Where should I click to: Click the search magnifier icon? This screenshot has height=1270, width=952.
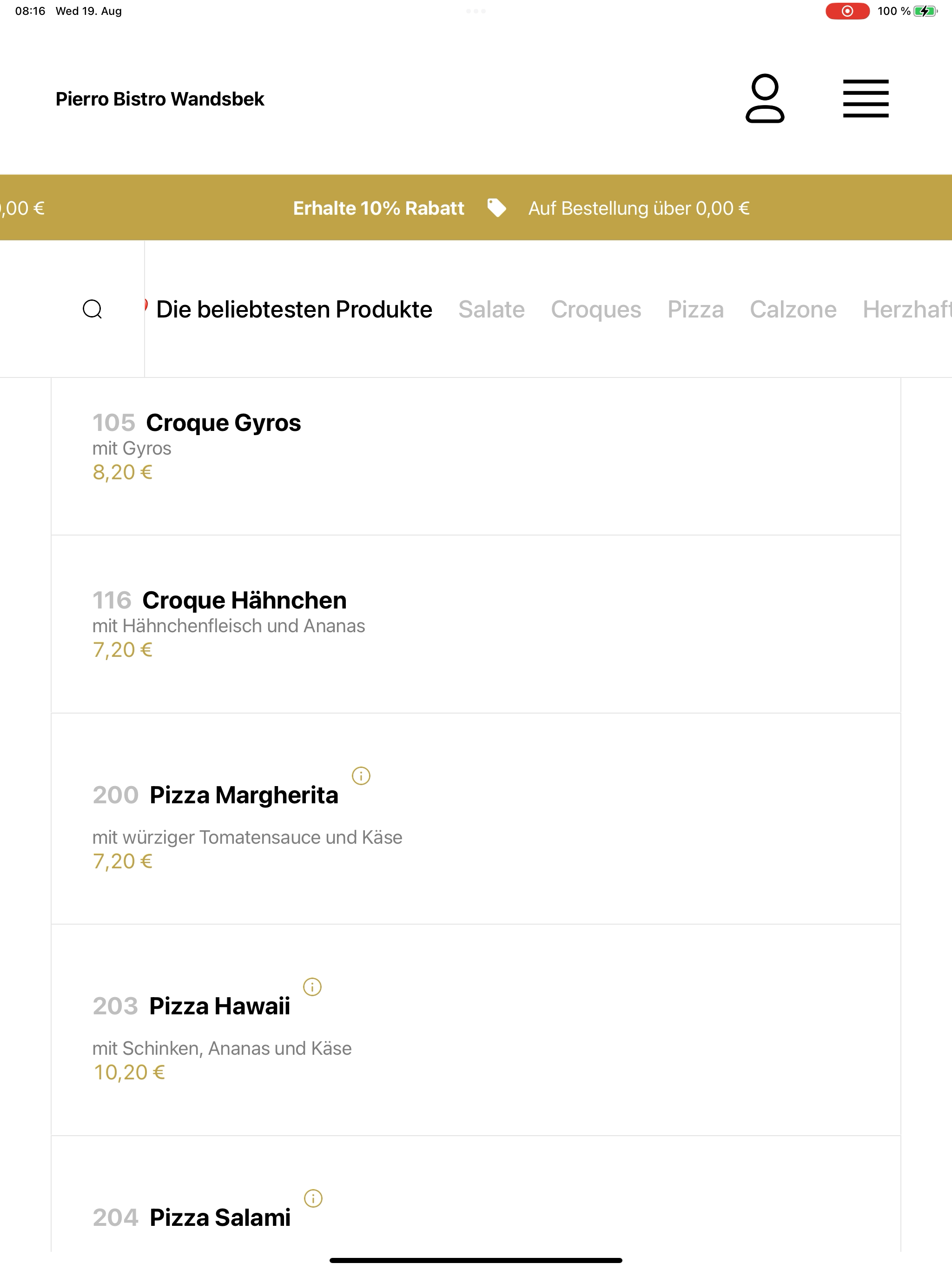click(x=93, y=309)
